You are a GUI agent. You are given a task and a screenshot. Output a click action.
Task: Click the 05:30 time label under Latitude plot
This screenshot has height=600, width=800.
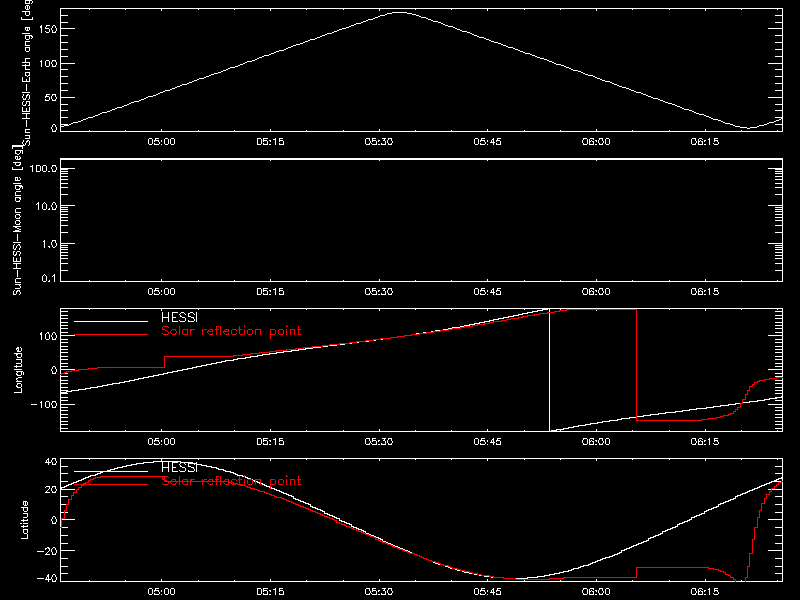pyautogui.click(x=379, y=592)
